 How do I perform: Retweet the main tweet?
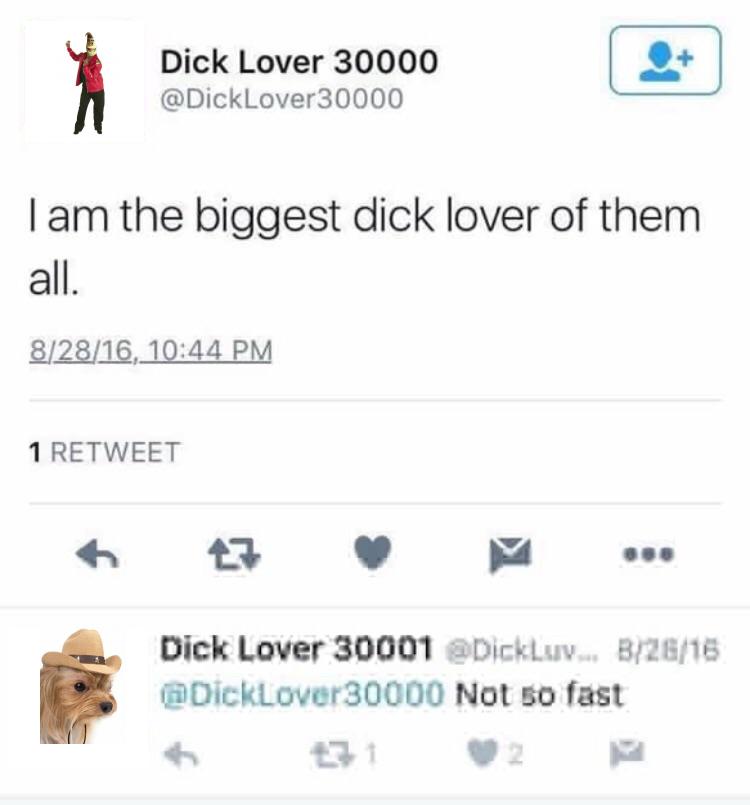(234, 553)
